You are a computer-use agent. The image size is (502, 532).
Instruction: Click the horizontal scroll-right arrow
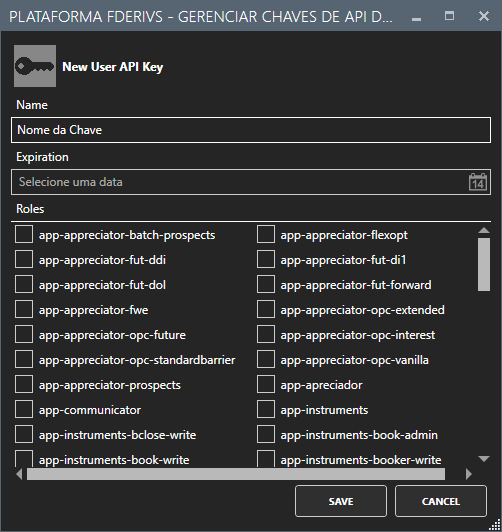pos(469,474)
